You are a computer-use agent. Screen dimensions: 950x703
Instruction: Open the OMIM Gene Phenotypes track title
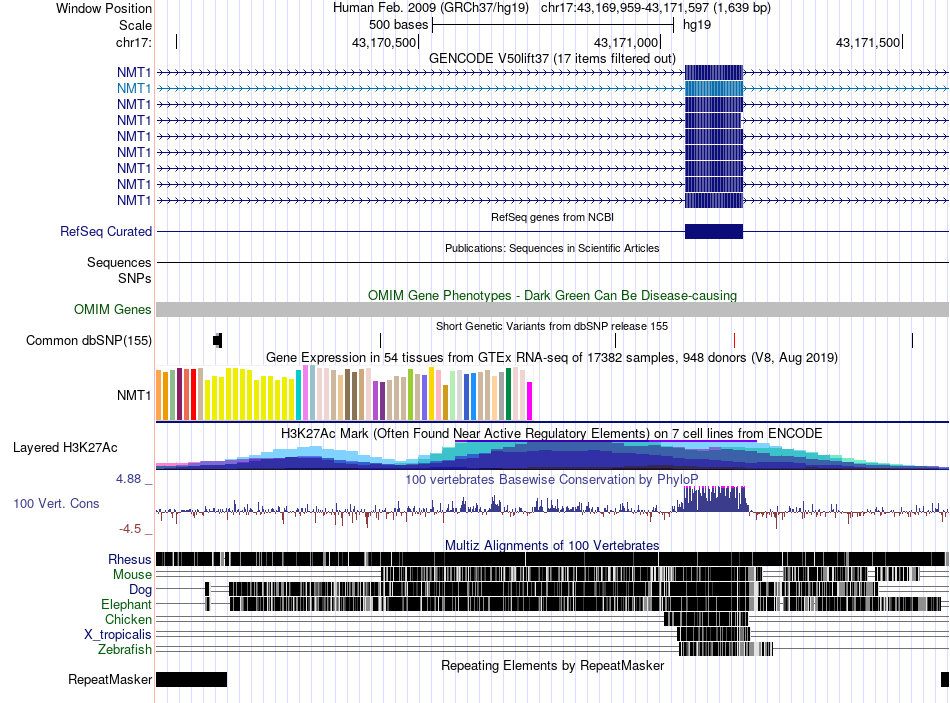tap(552, 295)
